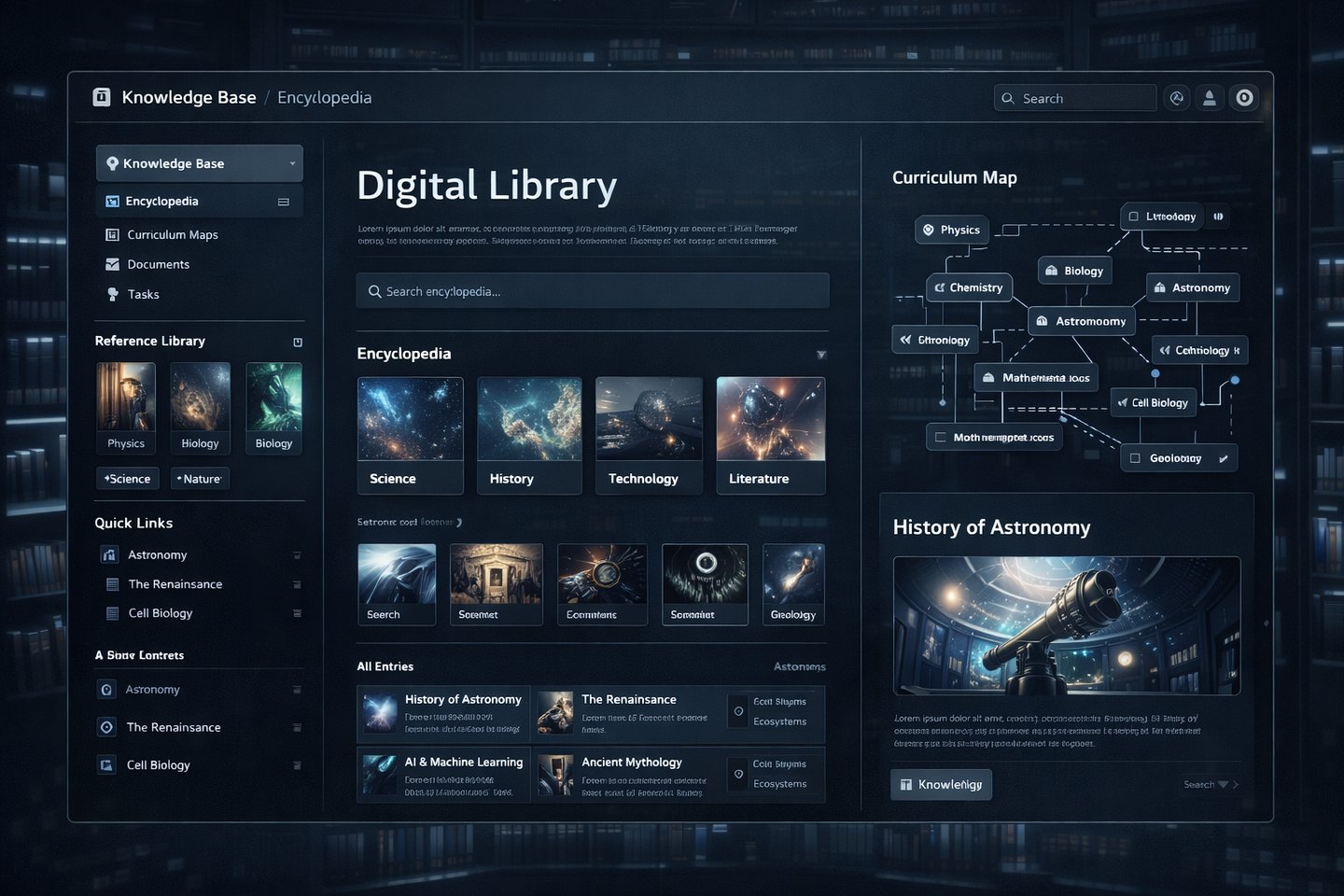Screen dimensions: 1344x896
Task: Click the header Search field
Action: [x=1075, y=98]
